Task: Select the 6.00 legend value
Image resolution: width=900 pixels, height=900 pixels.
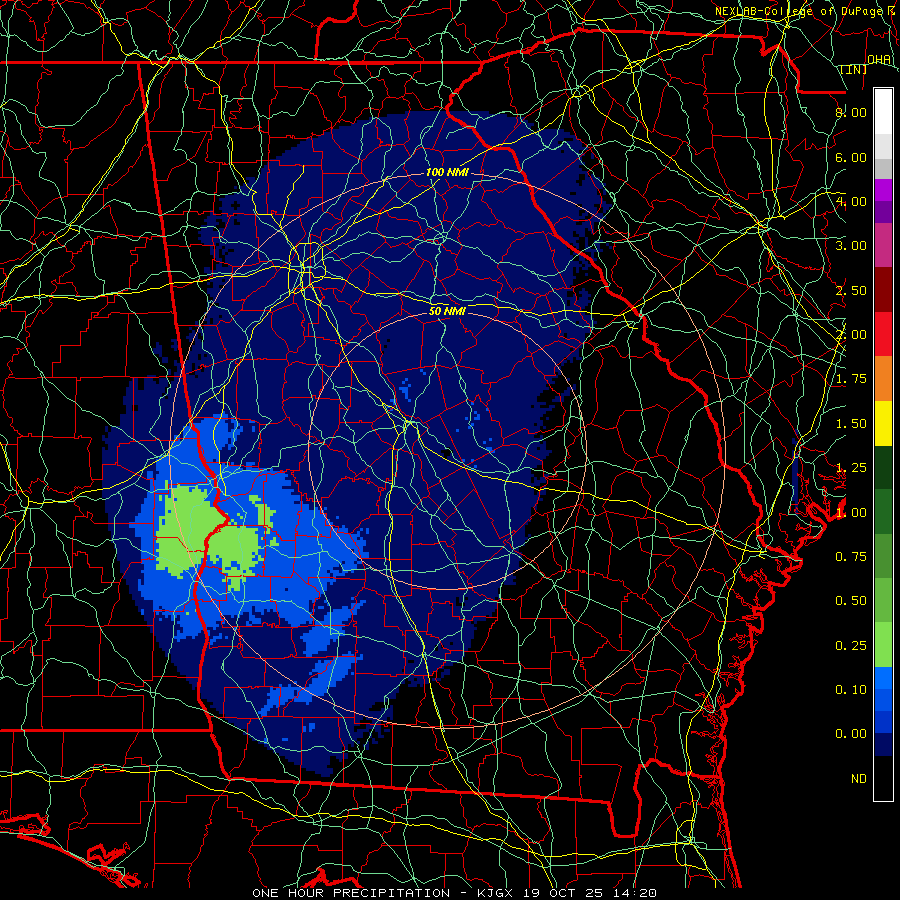Action: (x=851, y=157)
